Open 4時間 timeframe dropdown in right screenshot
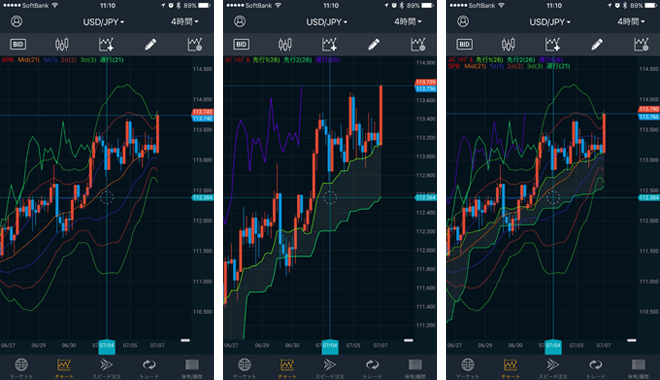Image resolution: width=660 pixels, height=380 pixels. [631, 21]
